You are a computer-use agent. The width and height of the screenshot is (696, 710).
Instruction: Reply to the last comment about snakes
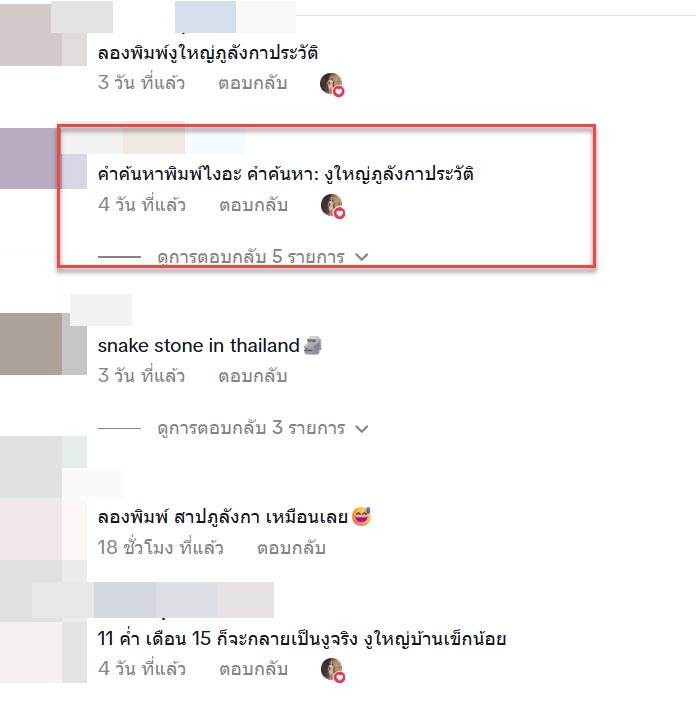pos(254,669)
